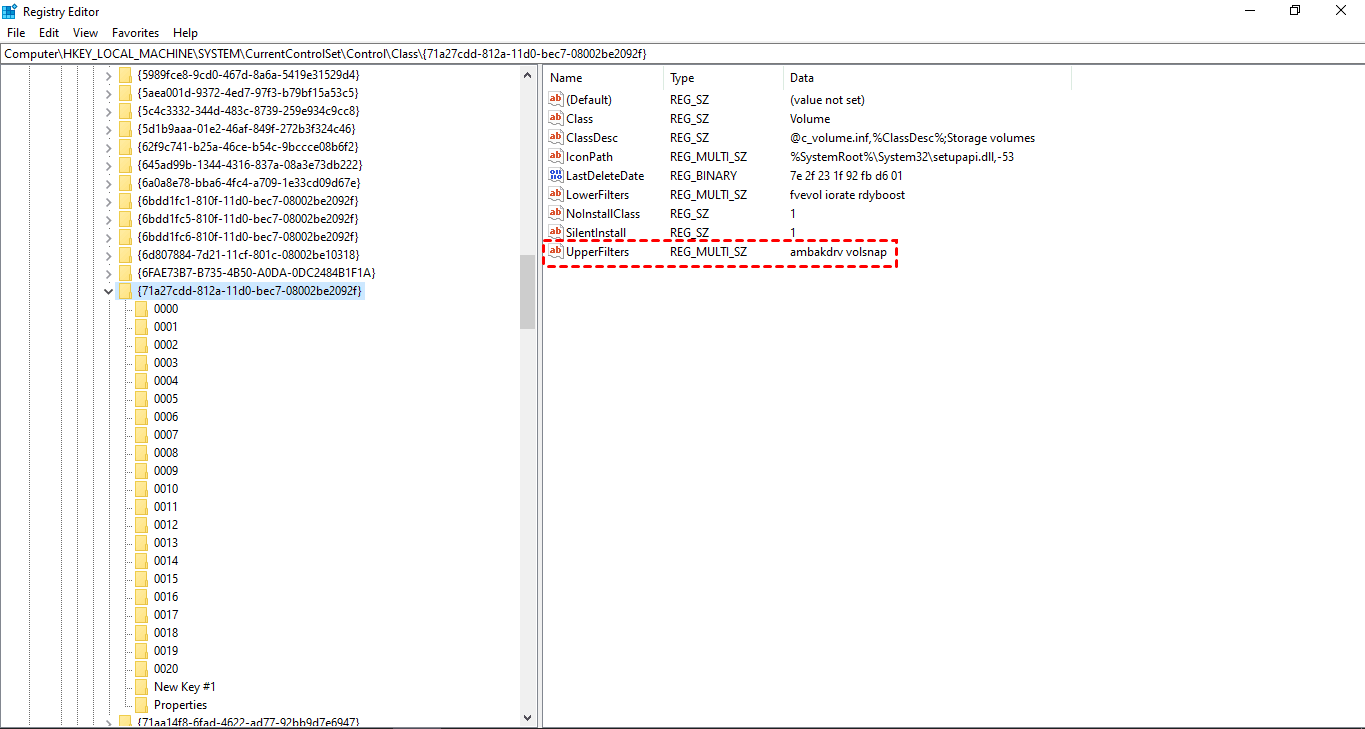Click the ab icon beside IconPath

[x=555, y=156]
